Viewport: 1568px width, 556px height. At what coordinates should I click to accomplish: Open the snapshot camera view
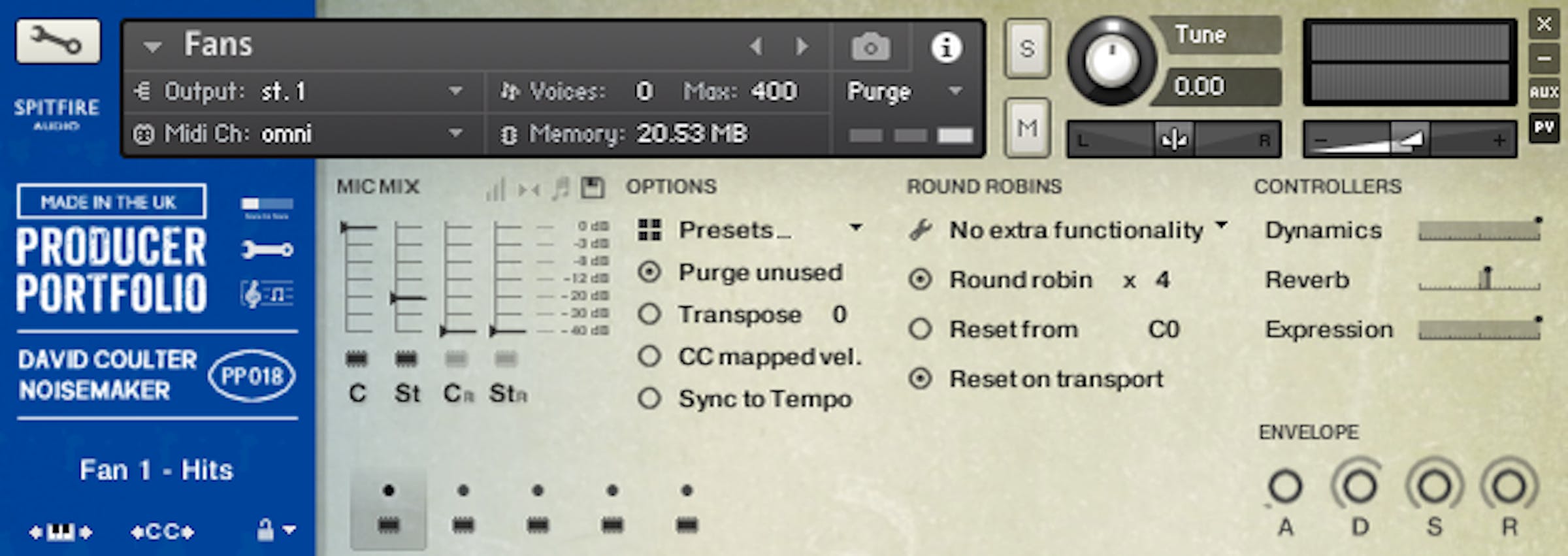click(870, 47)
